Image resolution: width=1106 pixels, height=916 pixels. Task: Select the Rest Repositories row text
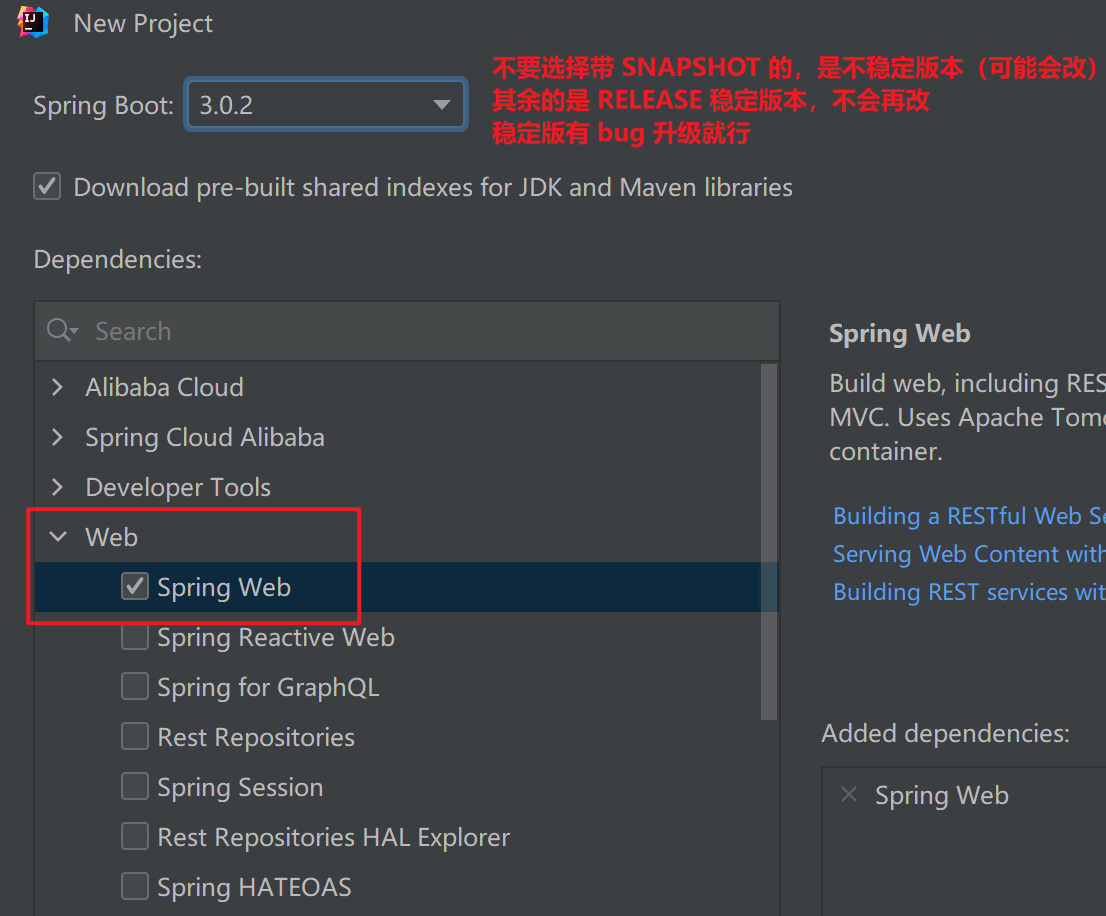click(x=256, y=738)
